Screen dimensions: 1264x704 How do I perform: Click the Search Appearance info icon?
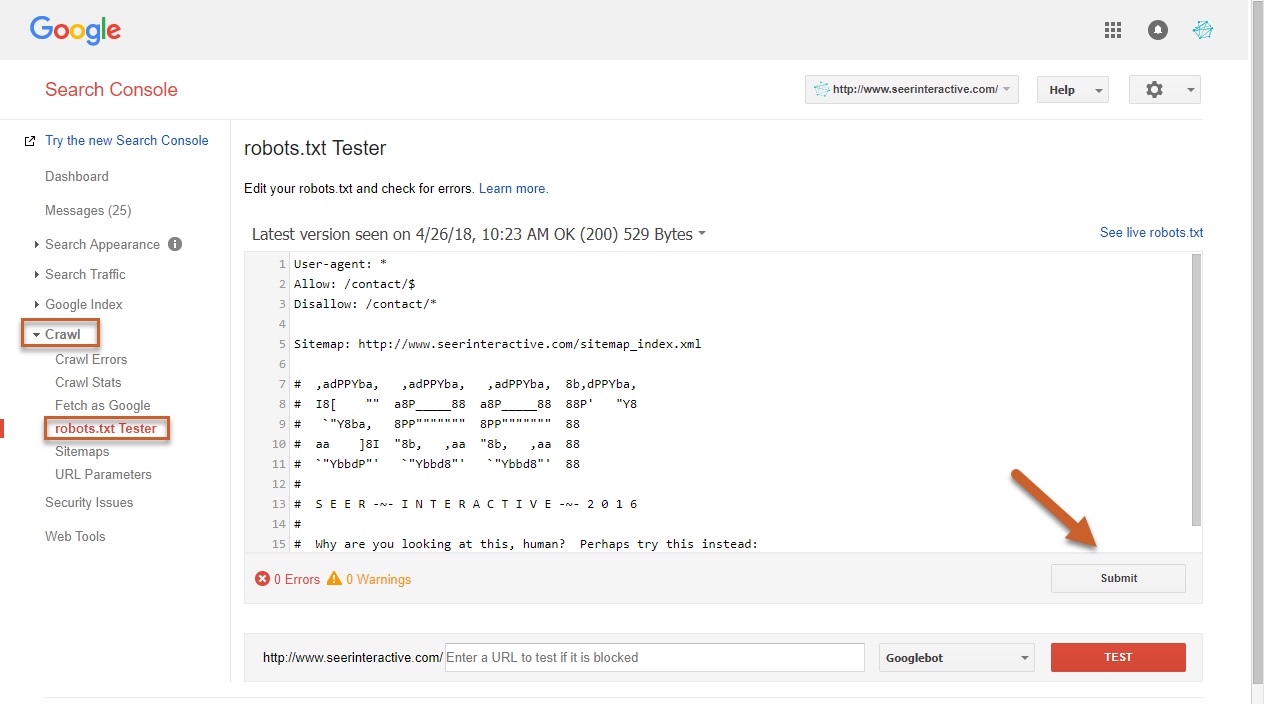[x=175, y=244]
